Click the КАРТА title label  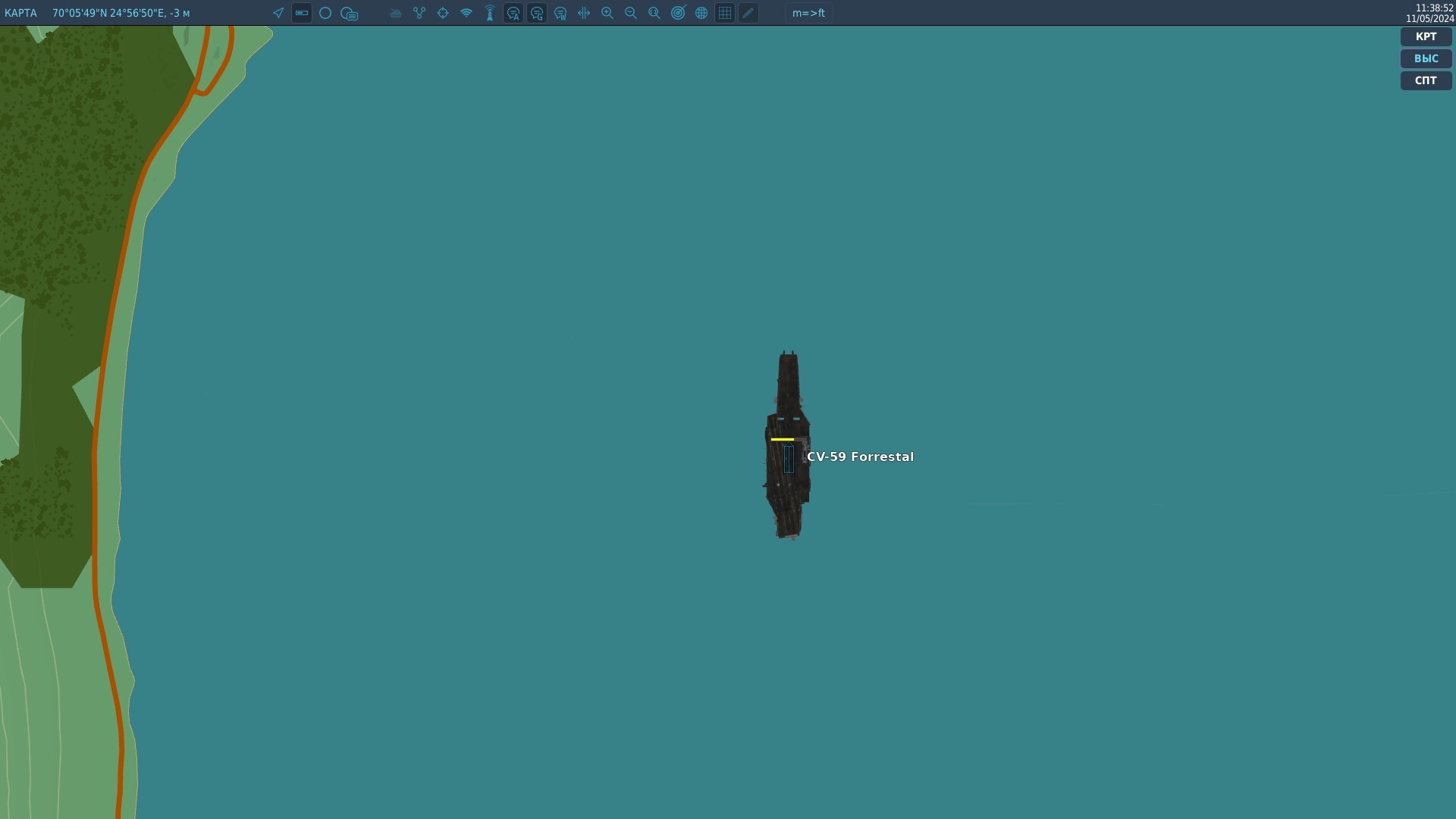point(20,13)
